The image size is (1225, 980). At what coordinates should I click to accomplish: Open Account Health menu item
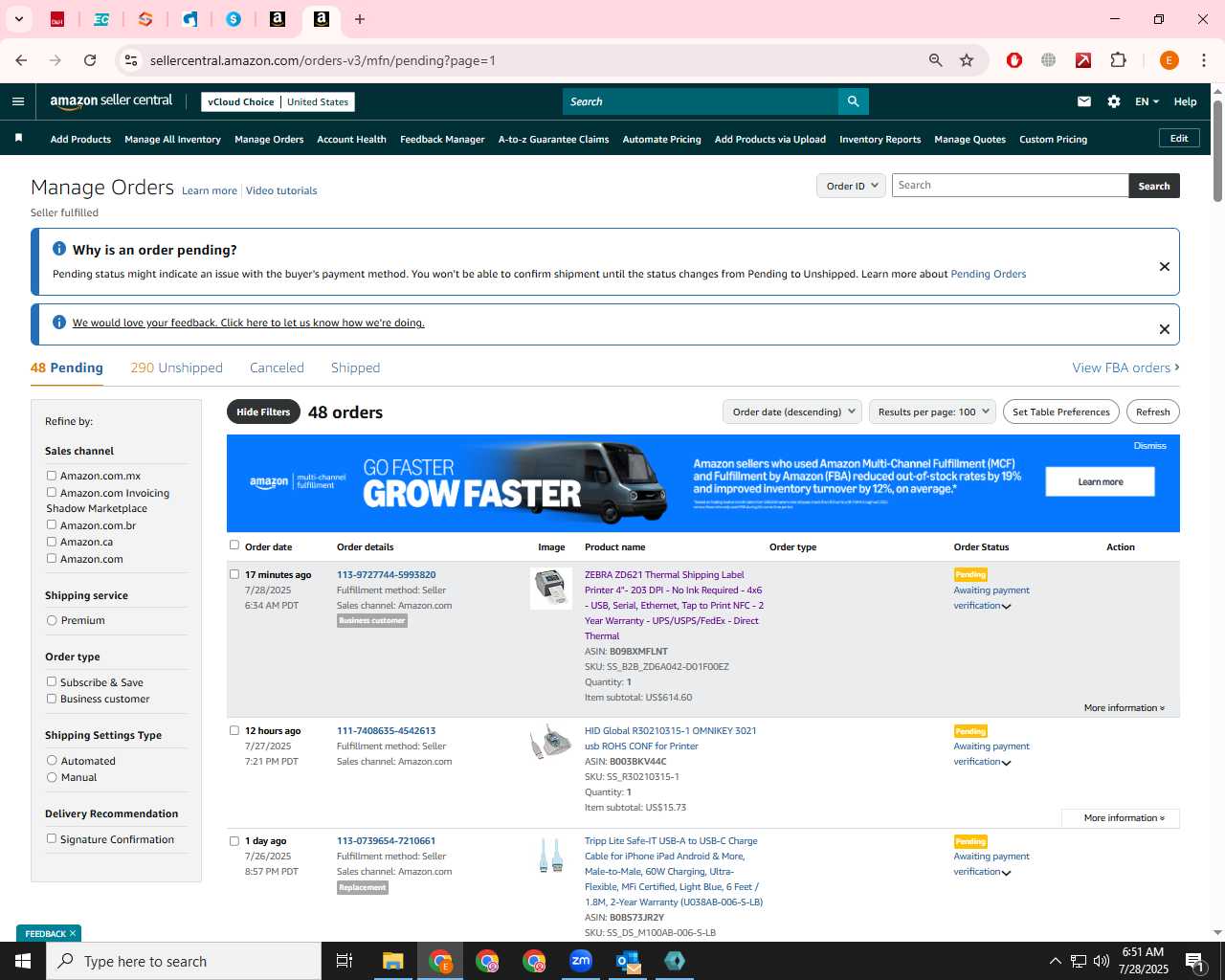(x=351, y=139)
